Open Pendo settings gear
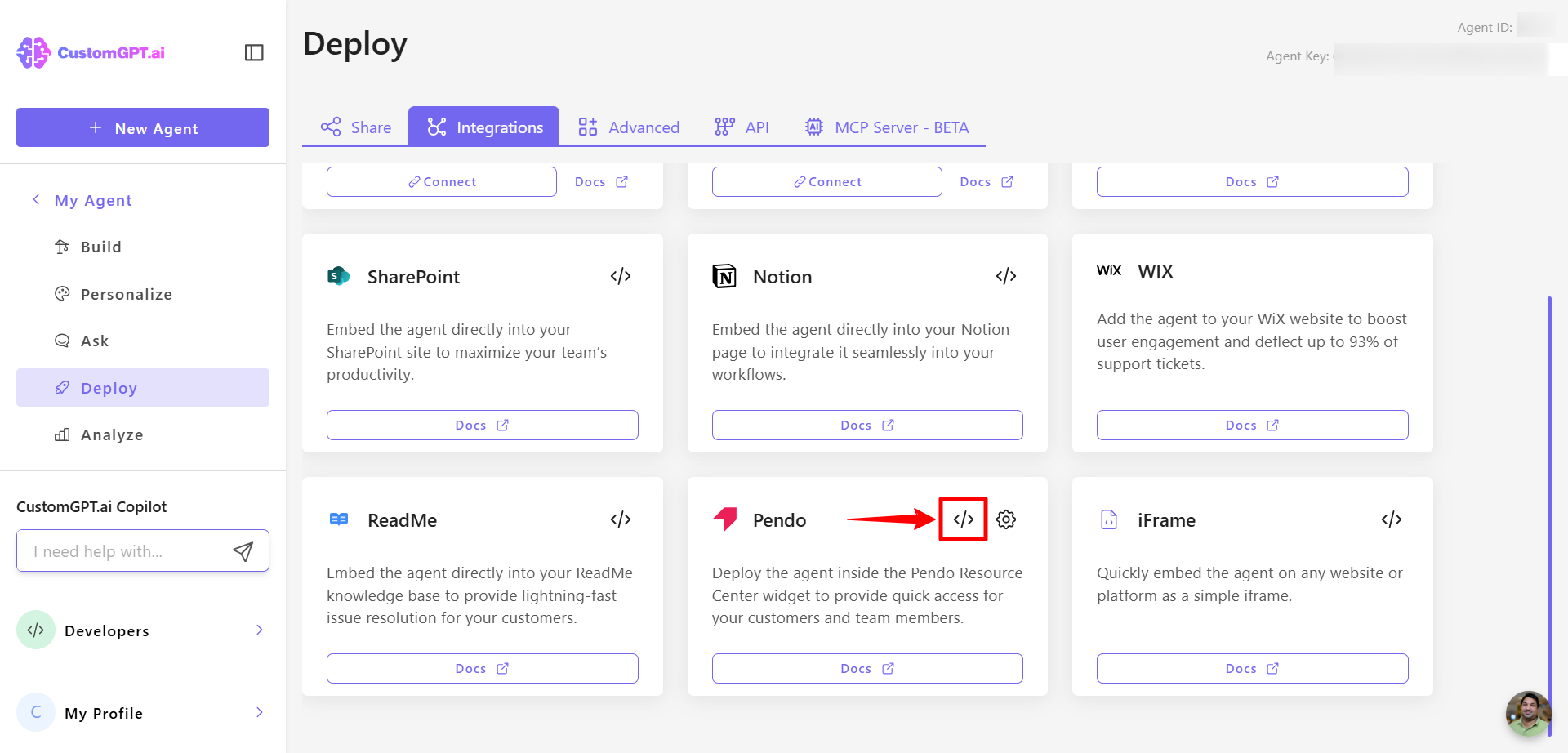This screenshot has height=753, width=1568. [1006, 519]
